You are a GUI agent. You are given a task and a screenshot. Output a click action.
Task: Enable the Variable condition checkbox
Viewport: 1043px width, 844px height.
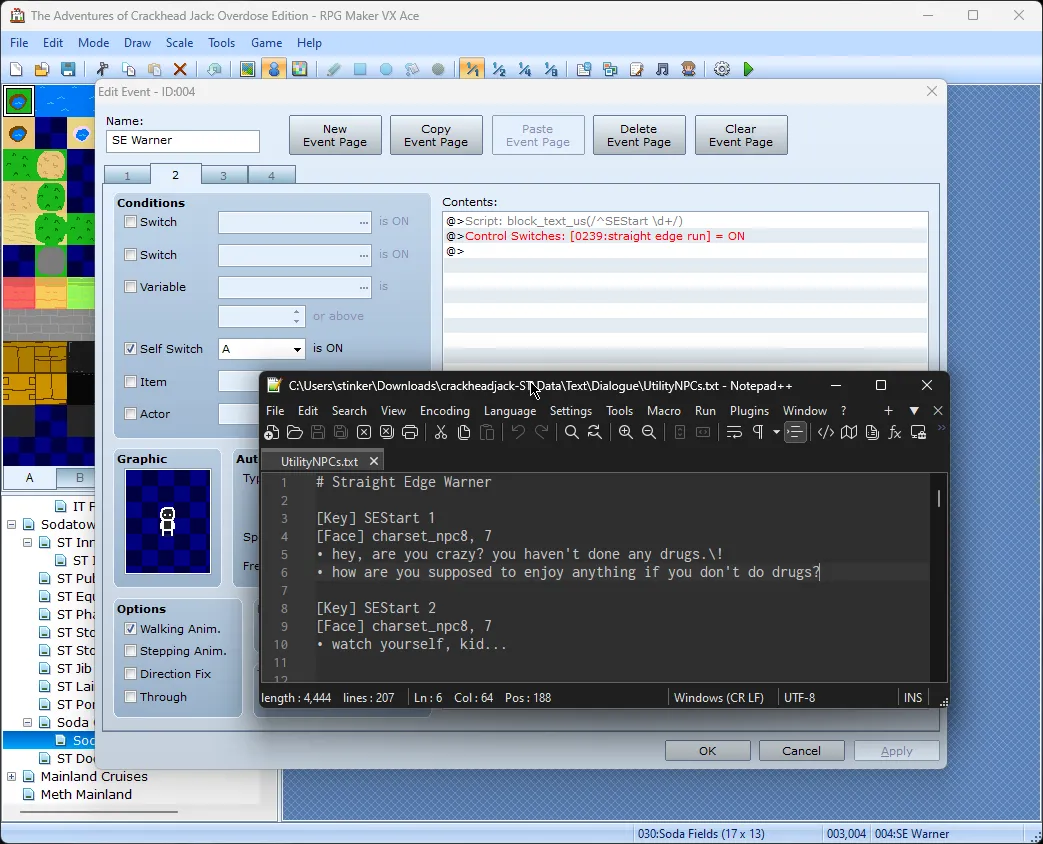(130, 287)
